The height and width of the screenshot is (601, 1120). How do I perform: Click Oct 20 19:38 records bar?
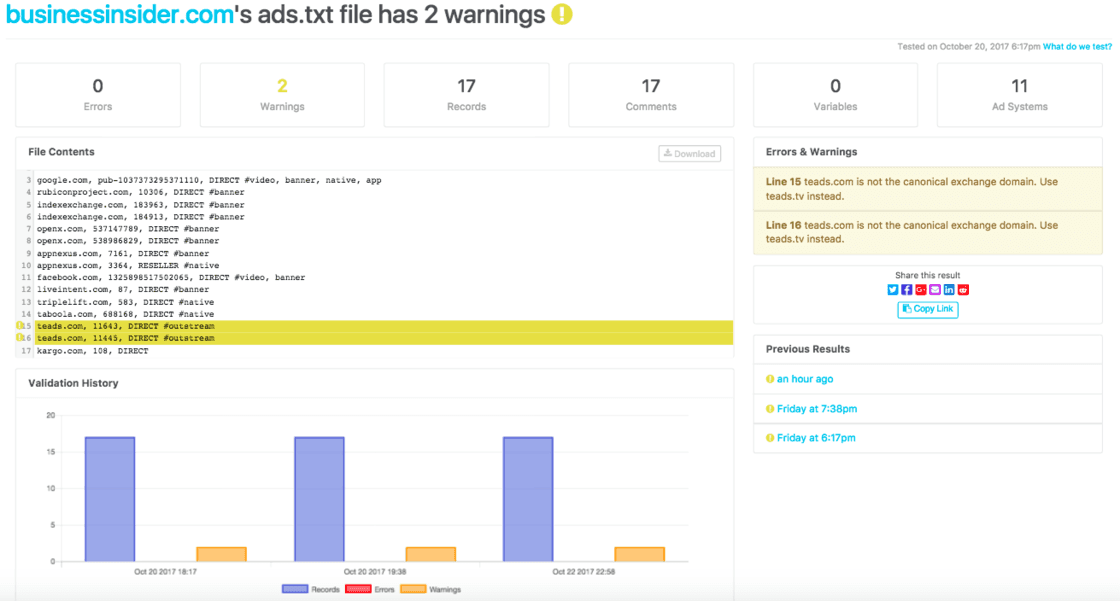point(319,499)
